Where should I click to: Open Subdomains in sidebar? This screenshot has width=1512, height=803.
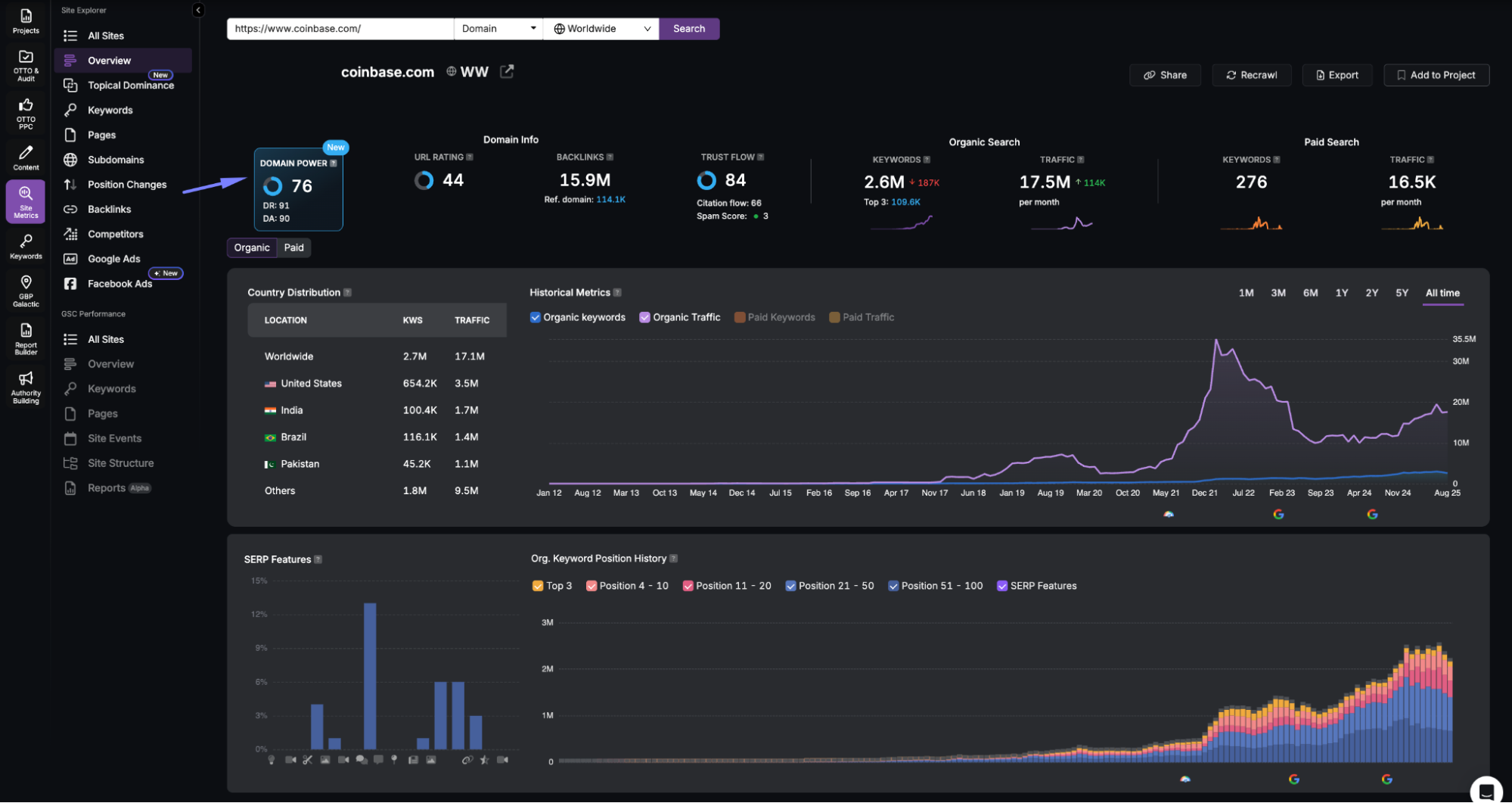coord(123,160)
